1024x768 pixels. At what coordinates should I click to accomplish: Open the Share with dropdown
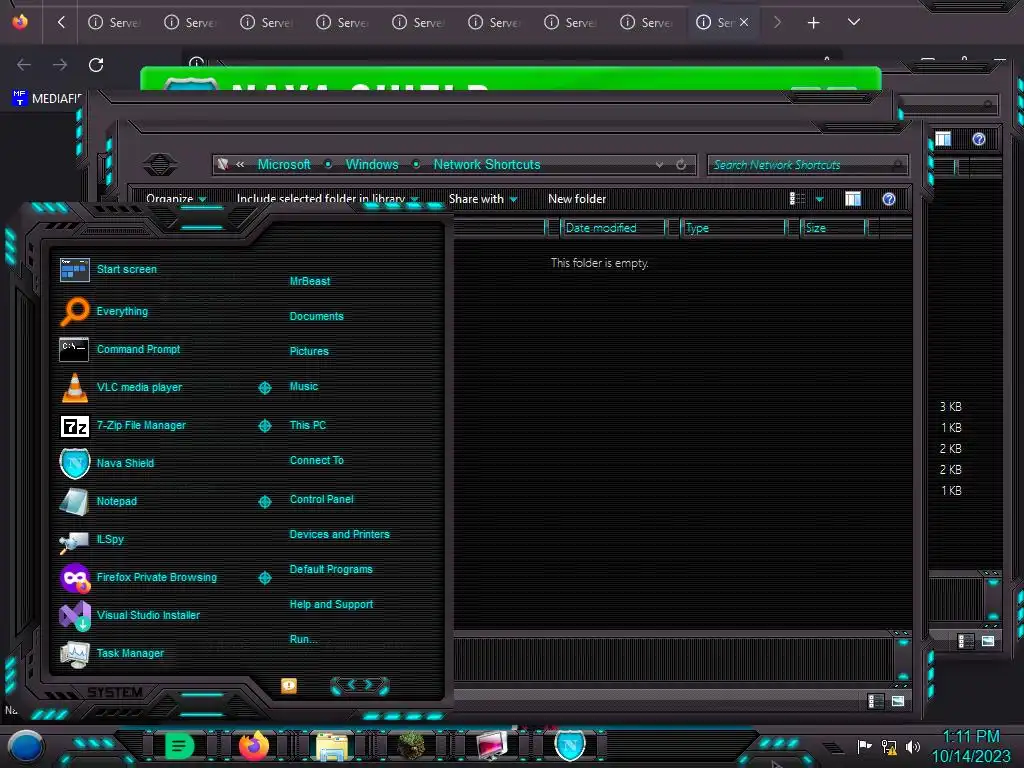coord(483,199)
